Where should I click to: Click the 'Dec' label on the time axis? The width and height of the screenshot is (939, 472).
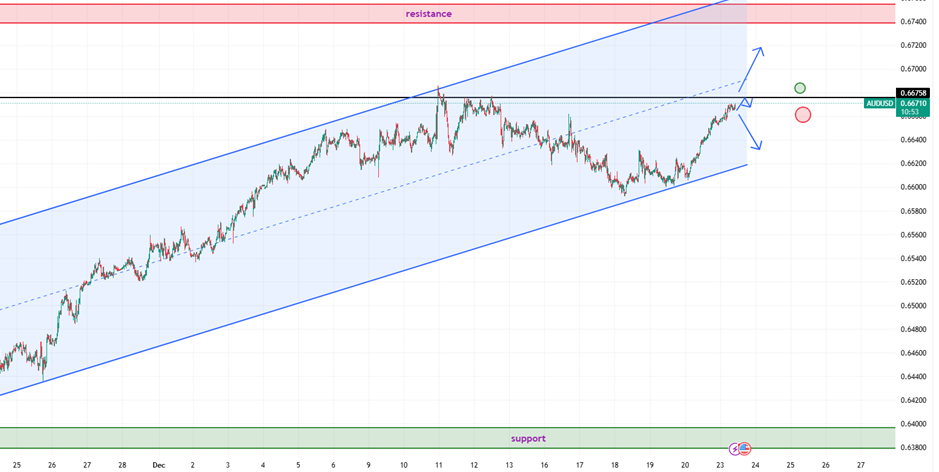pos(158,465)
